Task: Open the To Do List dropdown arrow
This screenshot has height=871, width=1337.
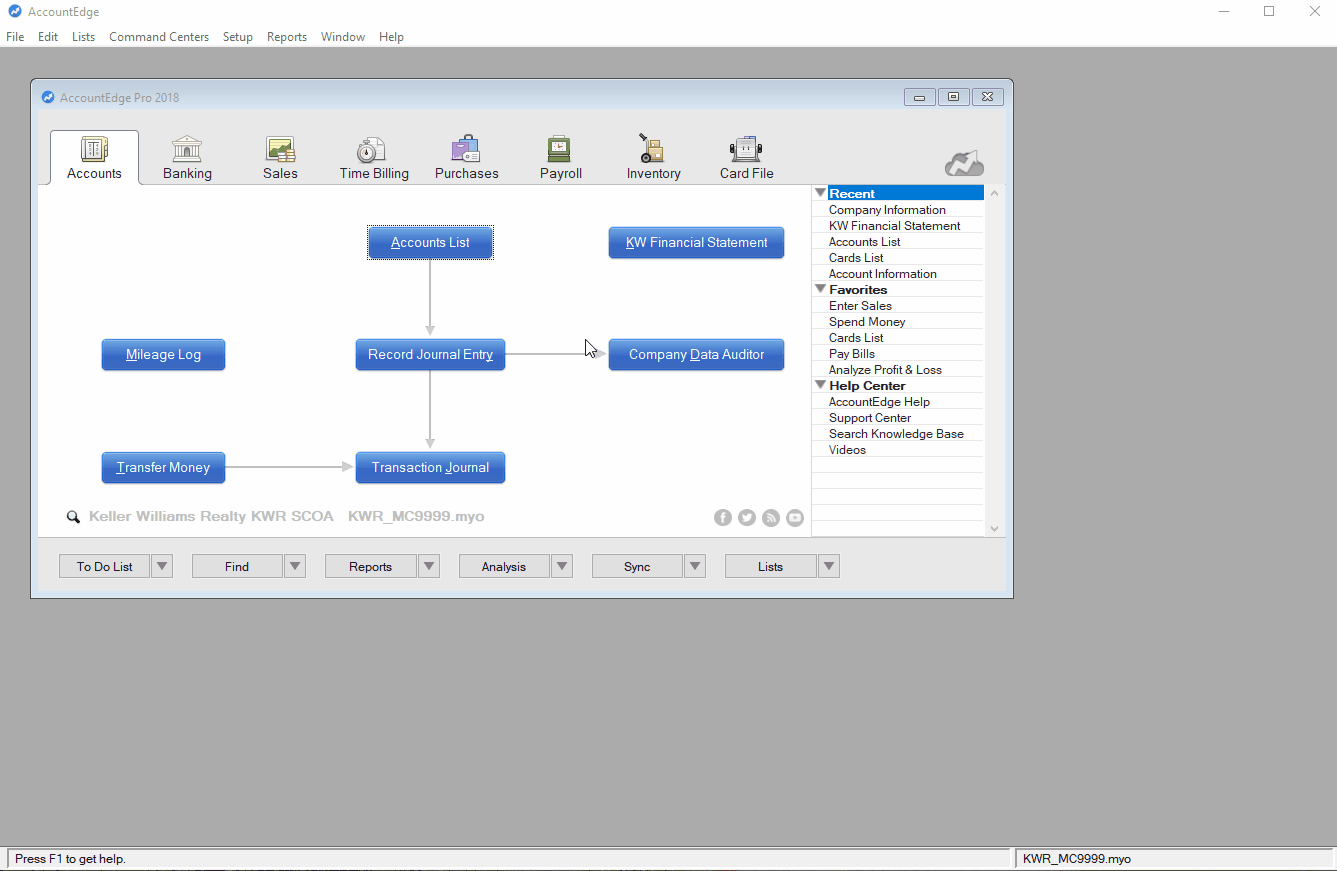Action: (x=162, y=567)
